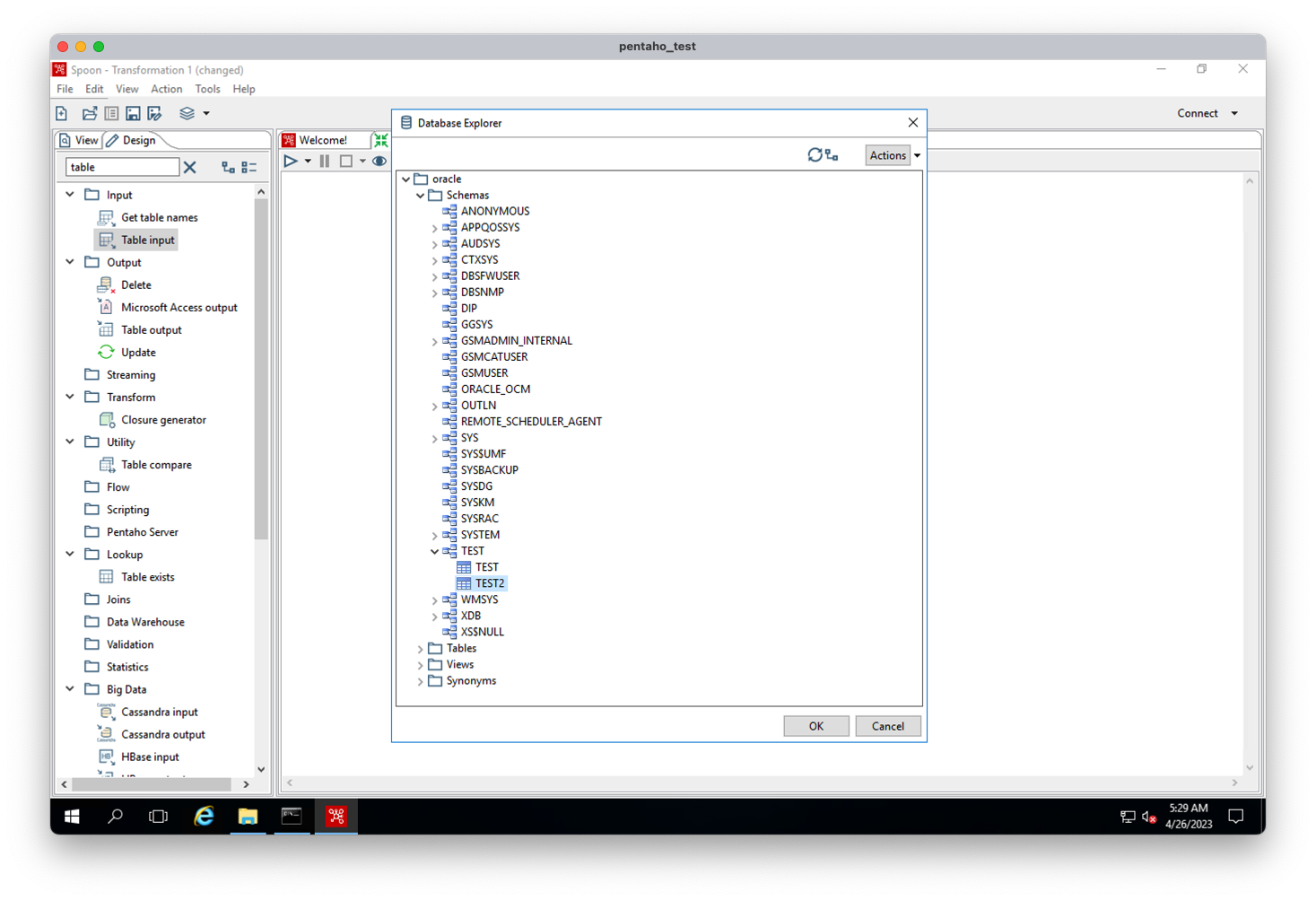
Task: Collapse the Schemas folder
Action: click(x=421, y=196)
